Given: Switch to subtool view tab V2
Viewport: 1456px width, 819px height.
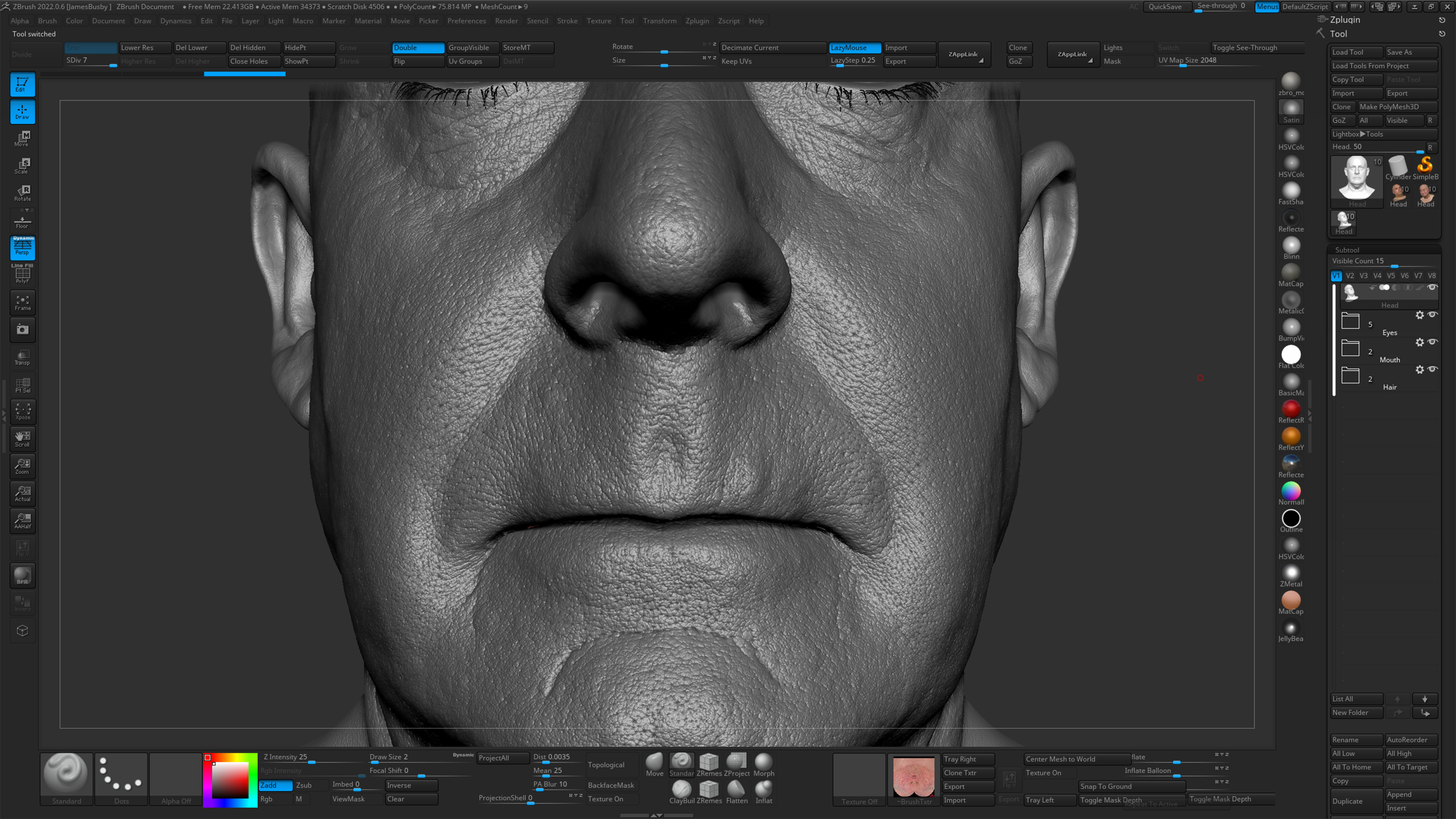Looking at the screenshot, I should click(1350, 275).
